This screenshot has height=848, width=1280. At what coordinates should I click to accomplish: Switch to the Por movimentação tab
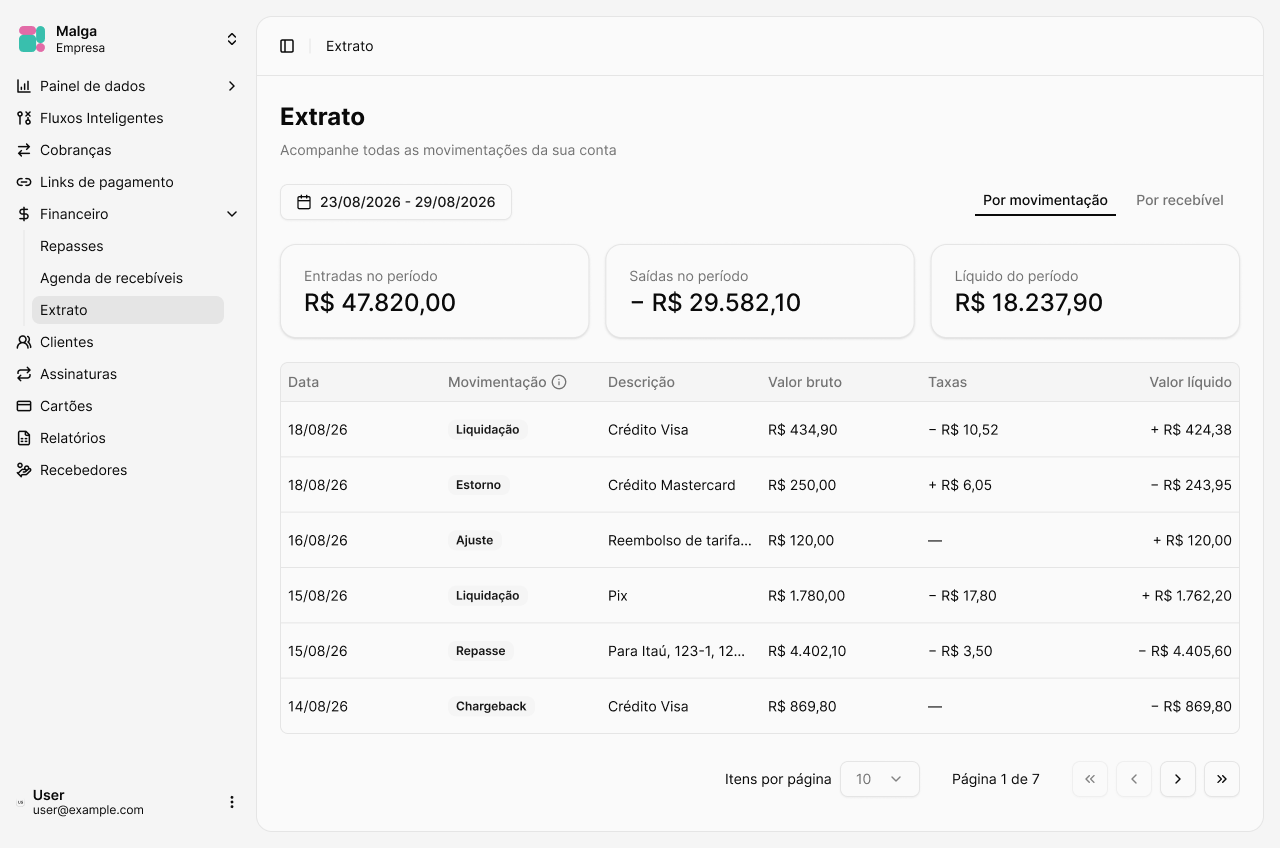pyautogui.click(x=1045, y=200)
